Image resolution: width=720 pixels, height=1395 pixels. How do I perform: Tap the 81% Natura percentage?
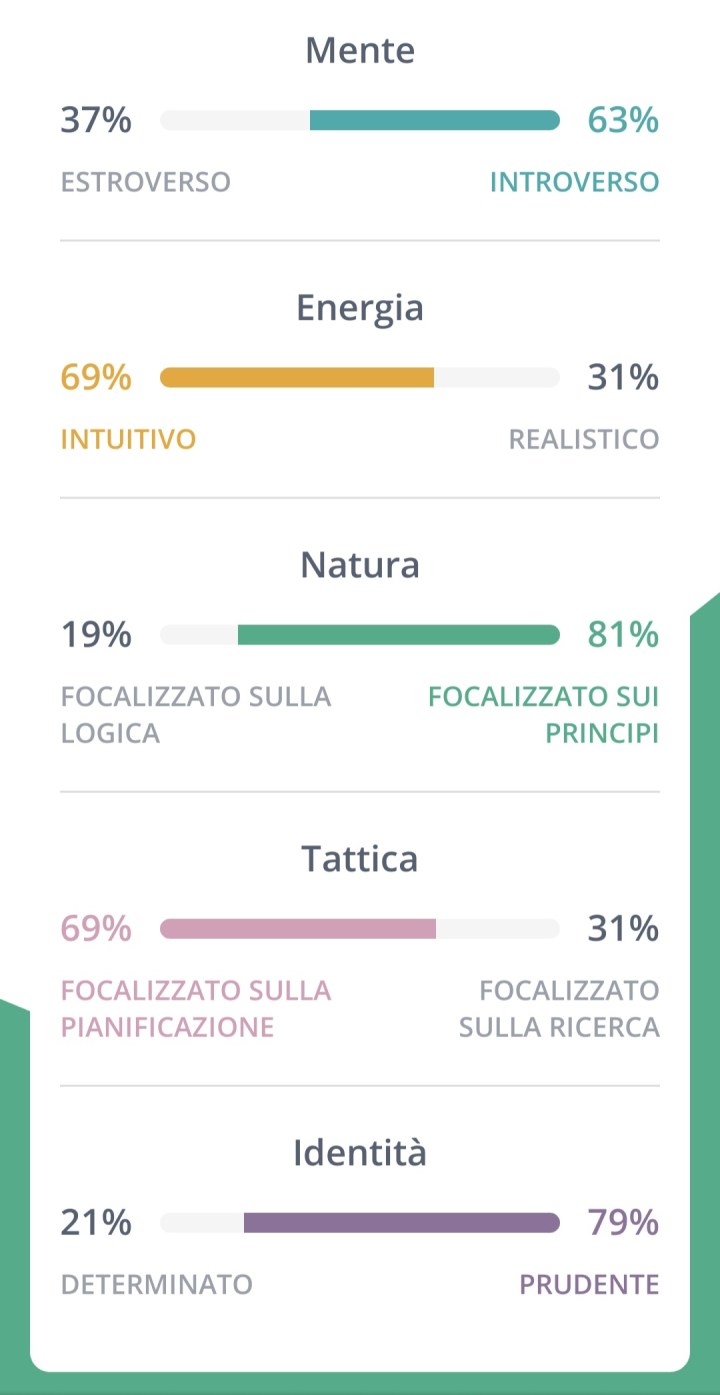623,635
